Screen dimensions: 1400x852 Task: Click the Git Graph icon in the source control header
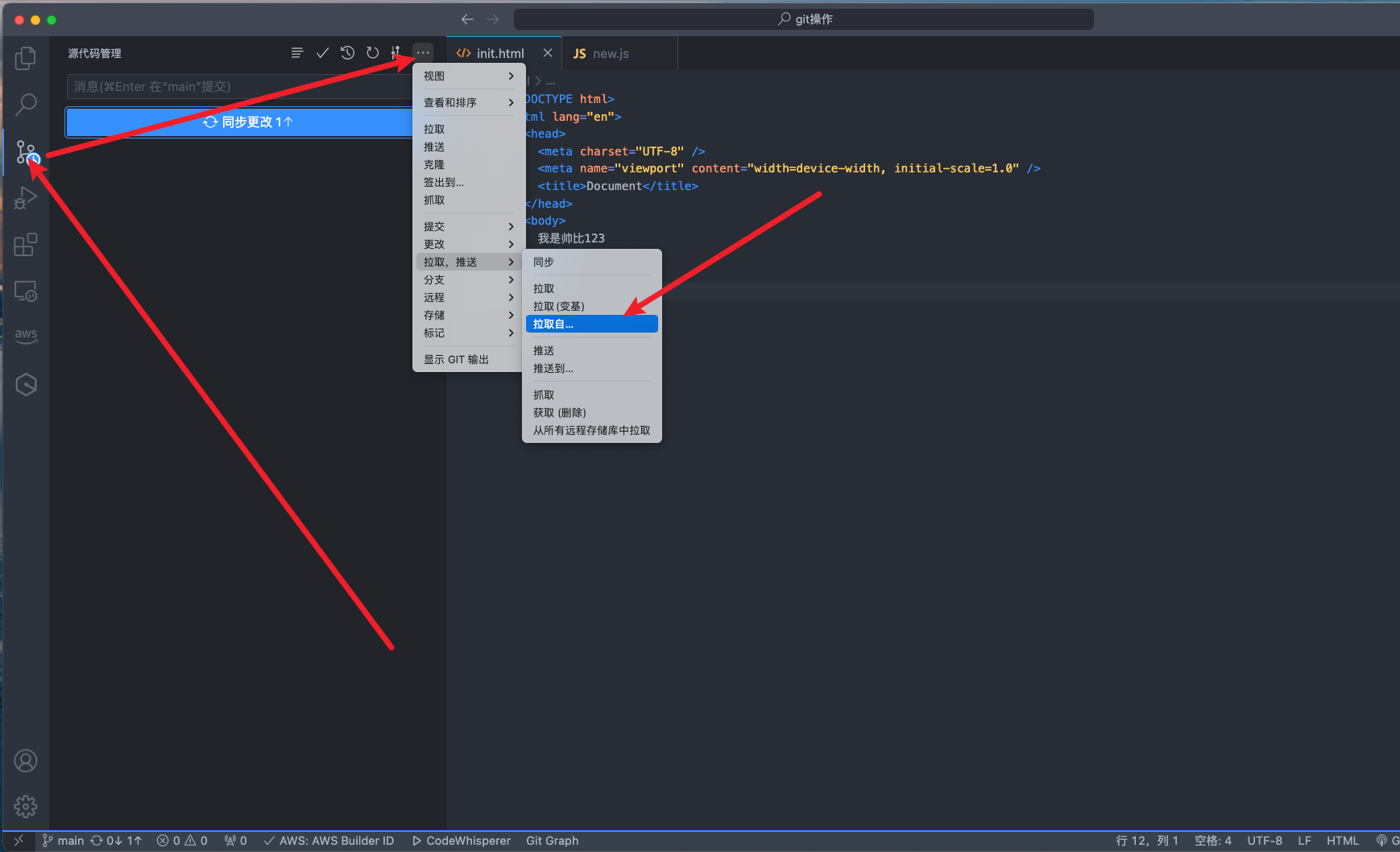point(396,52)
